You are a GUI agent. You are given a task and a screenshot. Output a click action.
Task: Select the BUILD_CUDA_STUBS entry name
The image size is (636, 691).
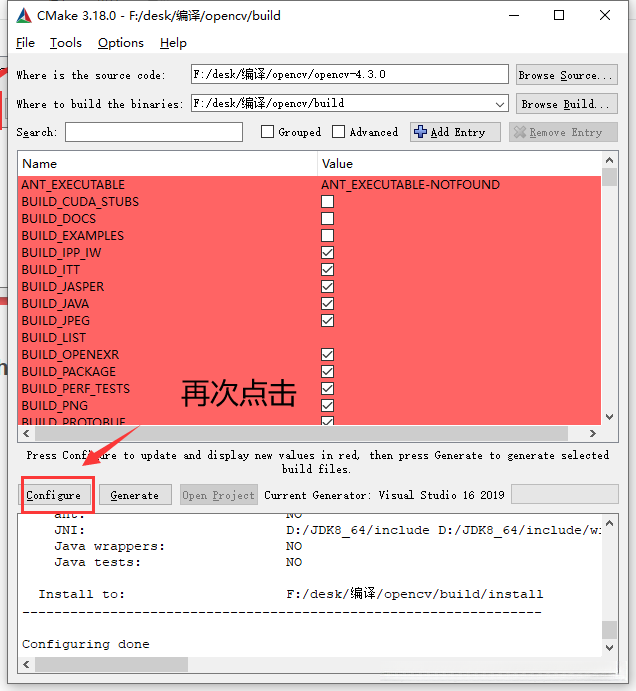point(80,201)
